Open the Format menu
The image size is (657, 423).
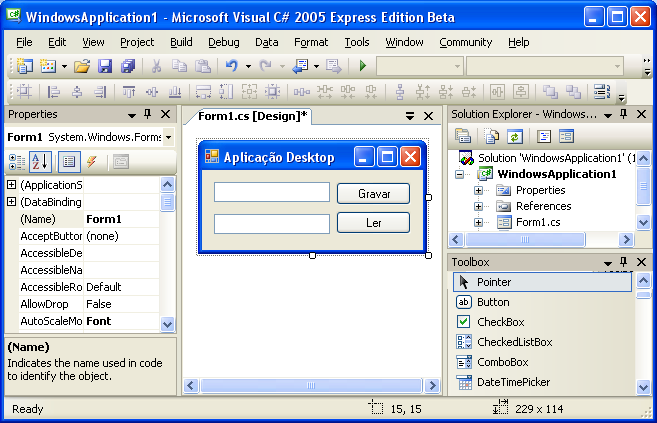[311, 42]
